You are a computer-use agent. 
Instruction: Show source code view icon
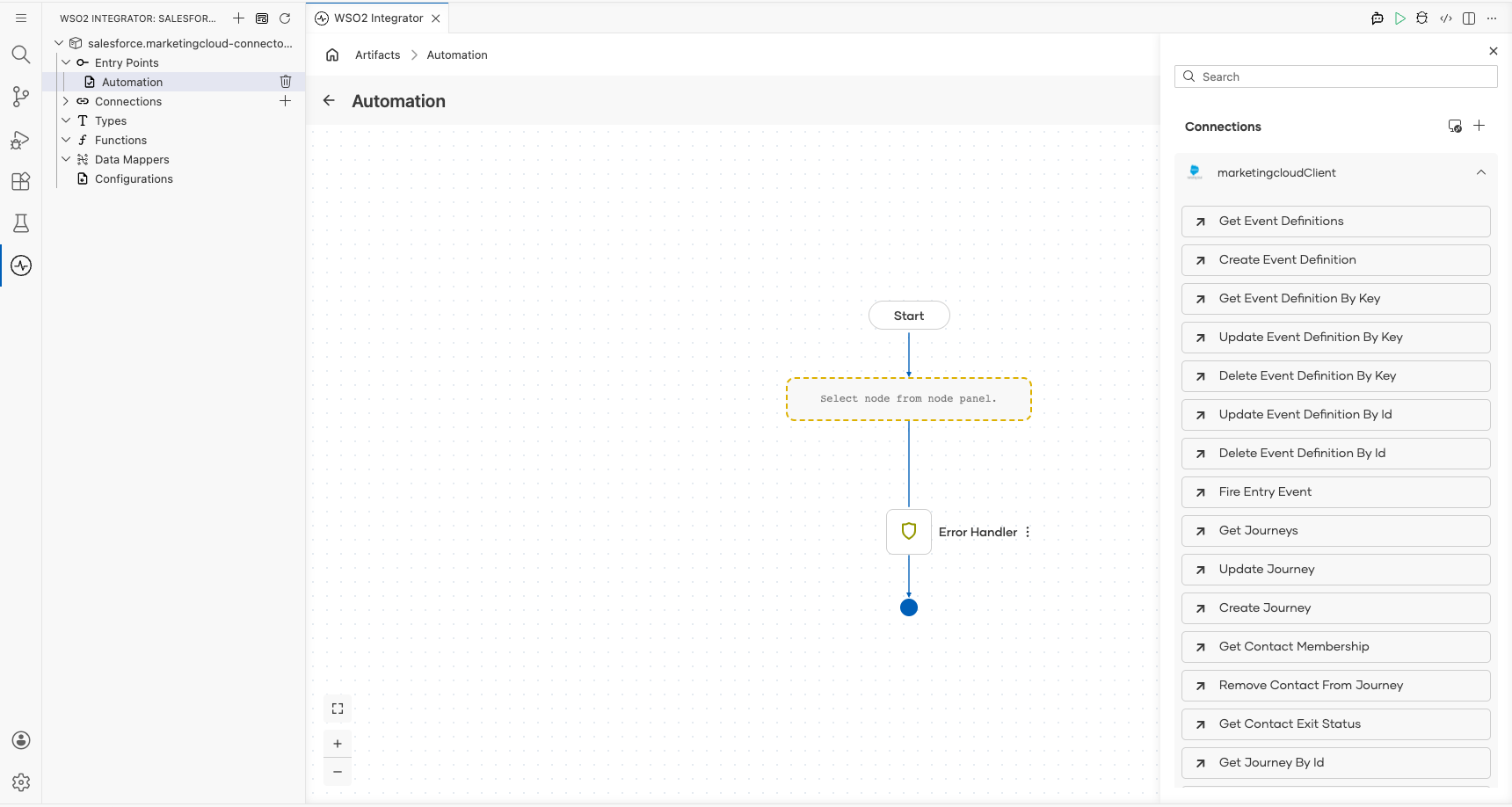(x=1446, y=18)
